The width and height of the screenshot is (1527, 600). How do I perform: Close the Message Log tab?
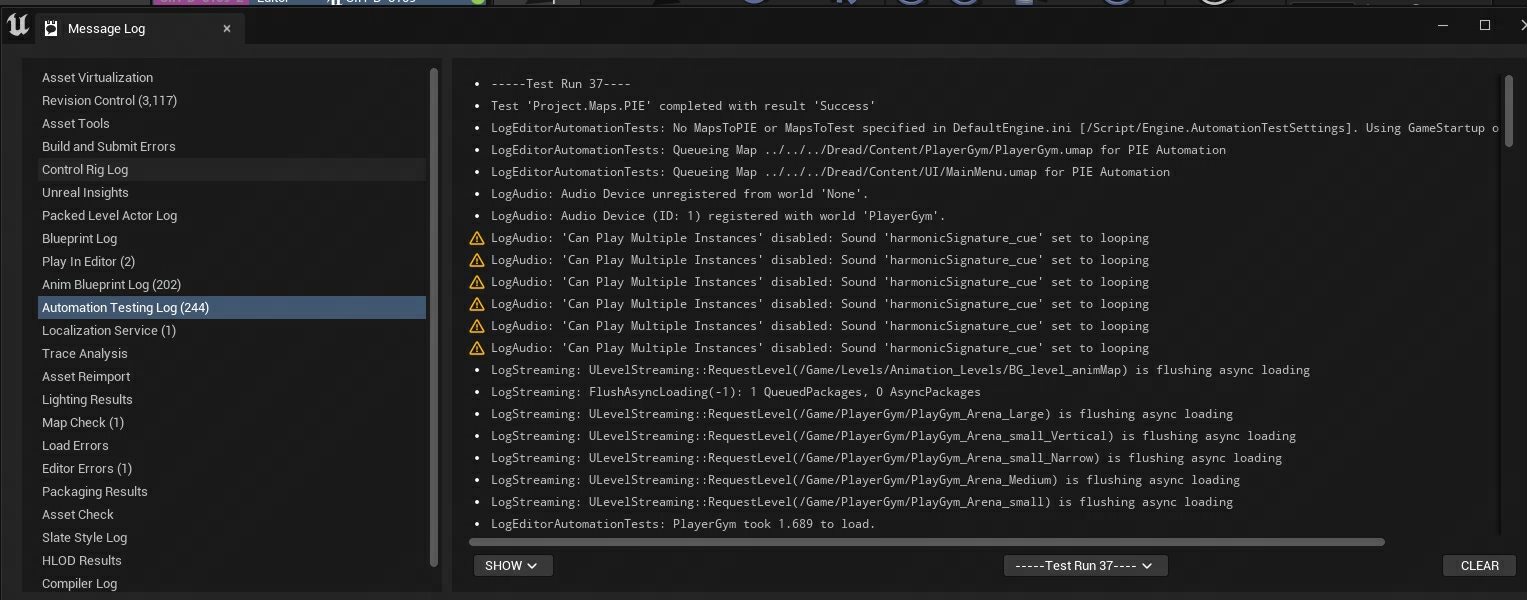[227, 28]
